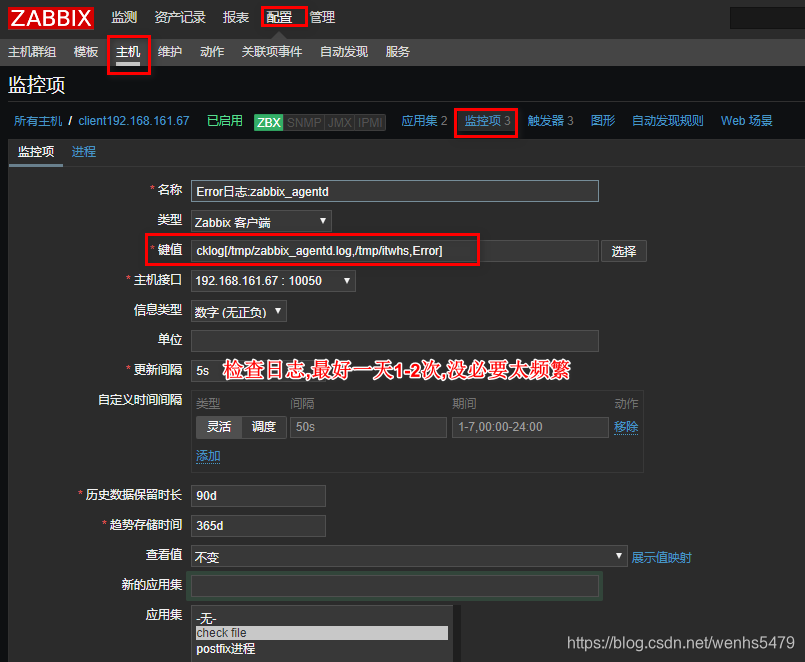Image resolution: width=805 pixels, height=662 pixels.
Task: Select the 调度 interval type
Action: [x=264, y=427]
